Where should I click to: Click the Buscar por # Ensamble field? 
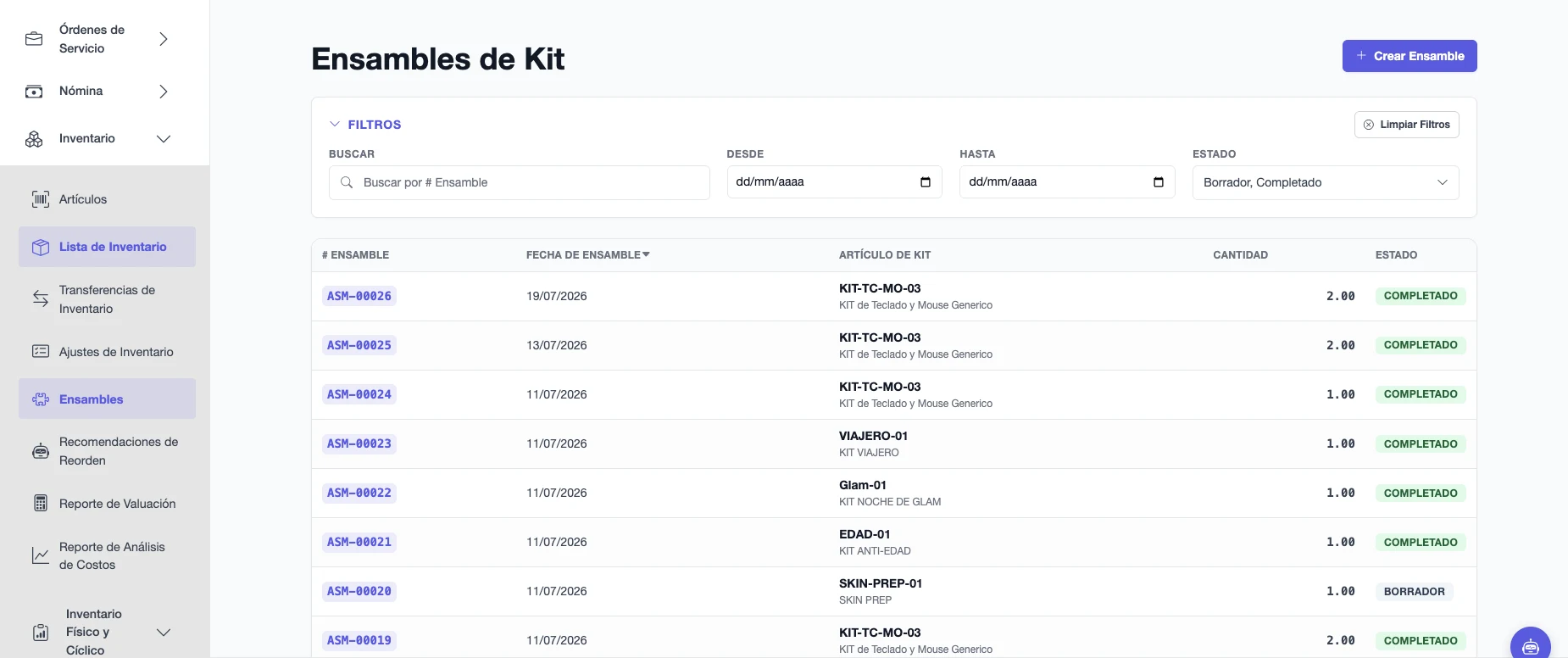click(x=520, y=182)
